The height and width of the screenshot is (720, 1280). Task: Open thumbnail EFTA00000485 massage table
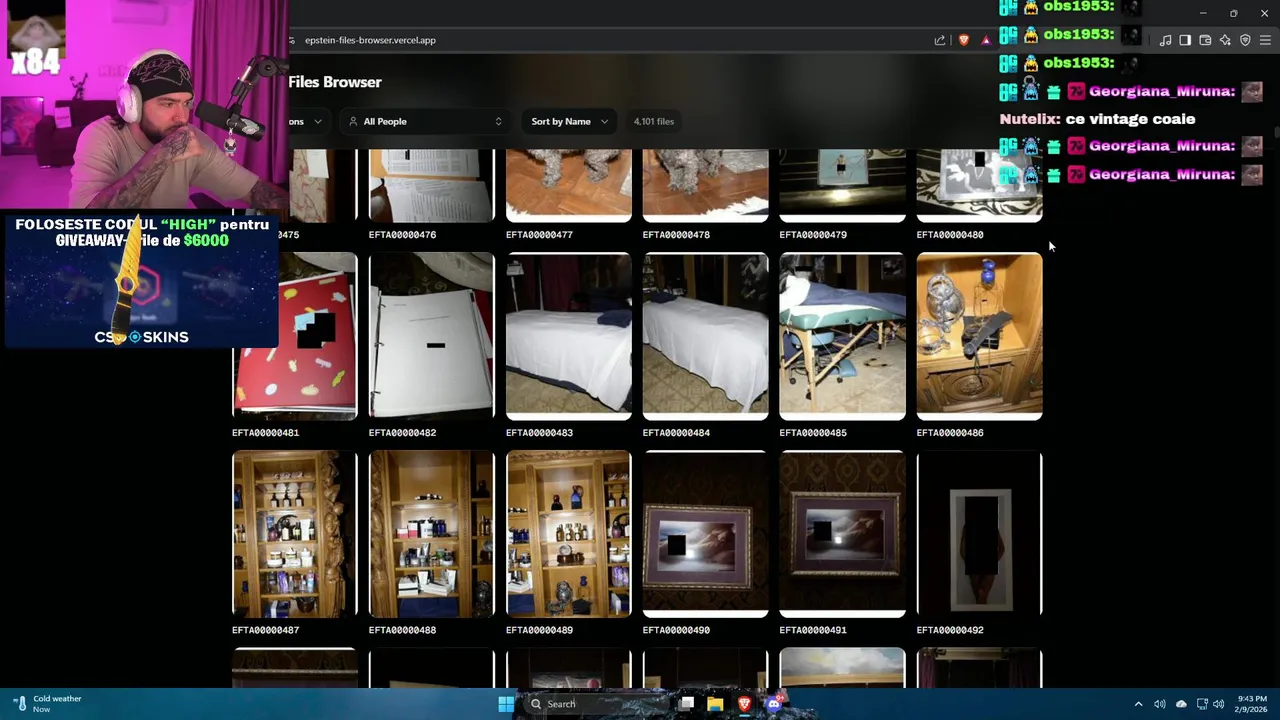click(x=842, y=336)
